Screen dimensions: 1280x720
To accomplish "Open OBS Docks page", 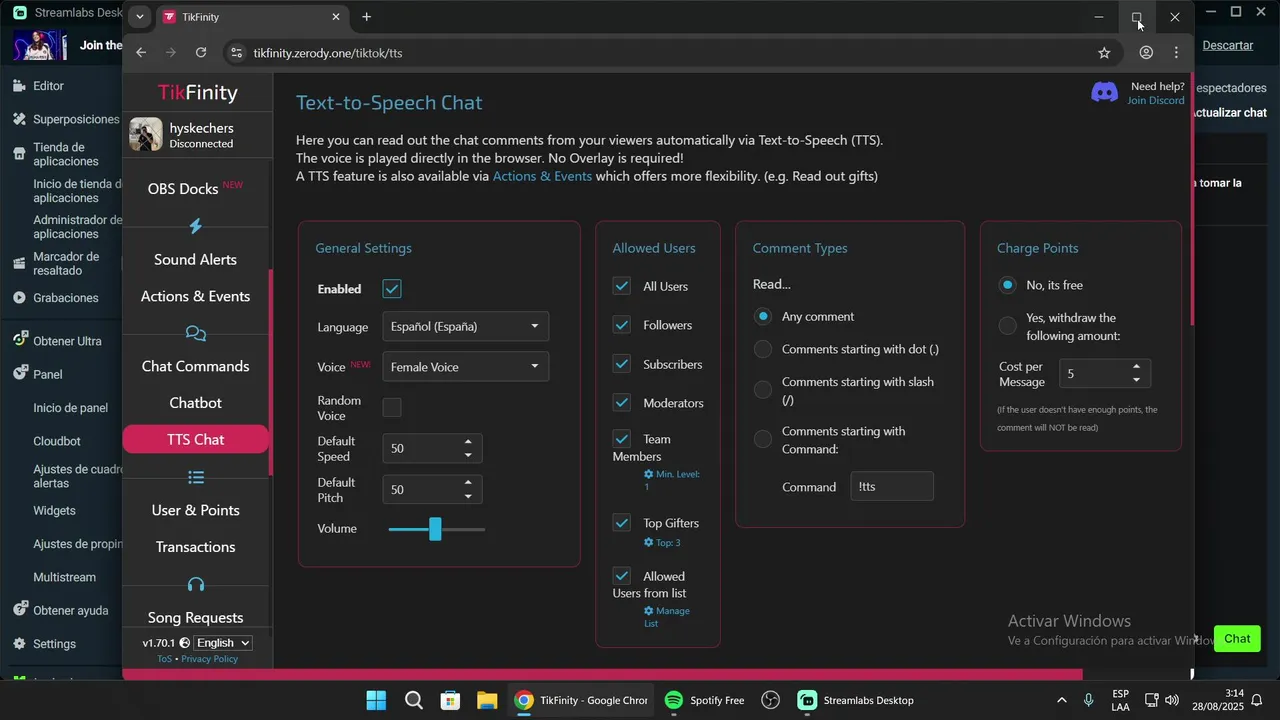I will (x=184, y=189).
